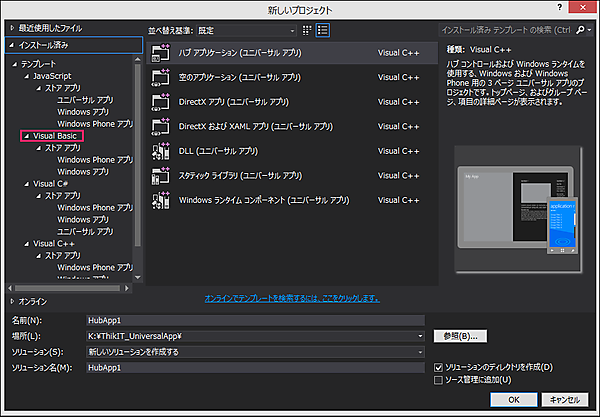Screen dimensions: 600x417
Task: Select Windows Phone アプリ under JavaScript
Action: [x=94, y=123]
